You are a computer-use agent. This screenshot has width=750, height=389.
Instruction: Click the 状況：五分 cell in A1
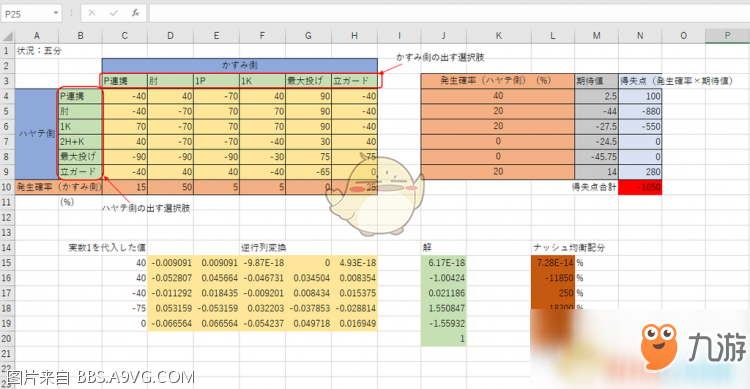tap(39, 51)
